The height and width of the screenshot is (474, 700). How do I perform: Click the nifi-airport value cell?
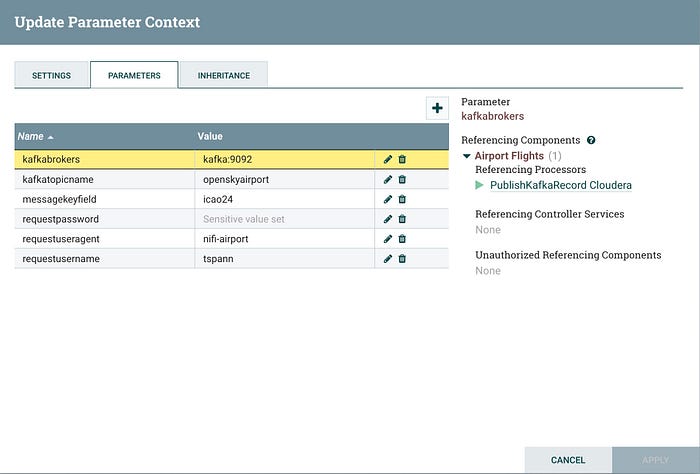pyautogui.click(x=284, y=239)
